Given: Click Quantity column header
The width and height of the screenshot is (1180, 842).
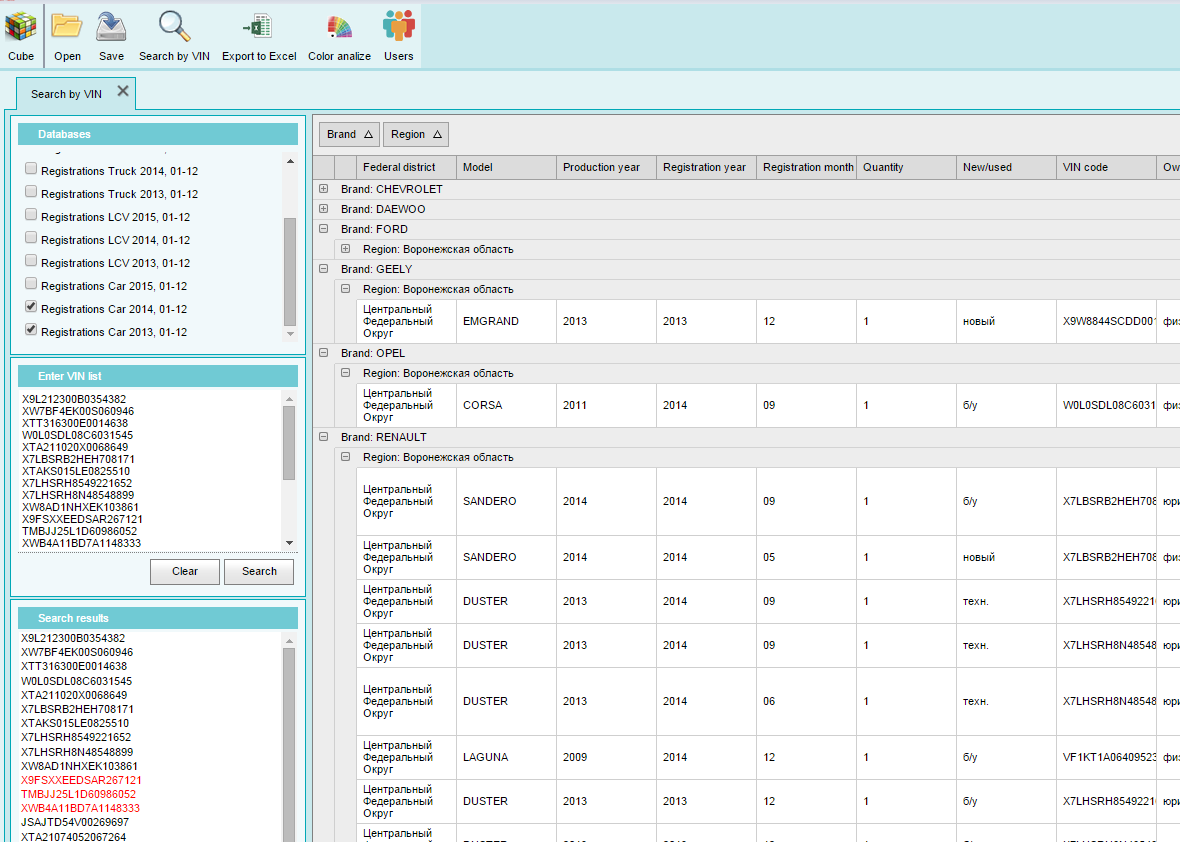Looking at the screenshot, I should click(906, 167).
